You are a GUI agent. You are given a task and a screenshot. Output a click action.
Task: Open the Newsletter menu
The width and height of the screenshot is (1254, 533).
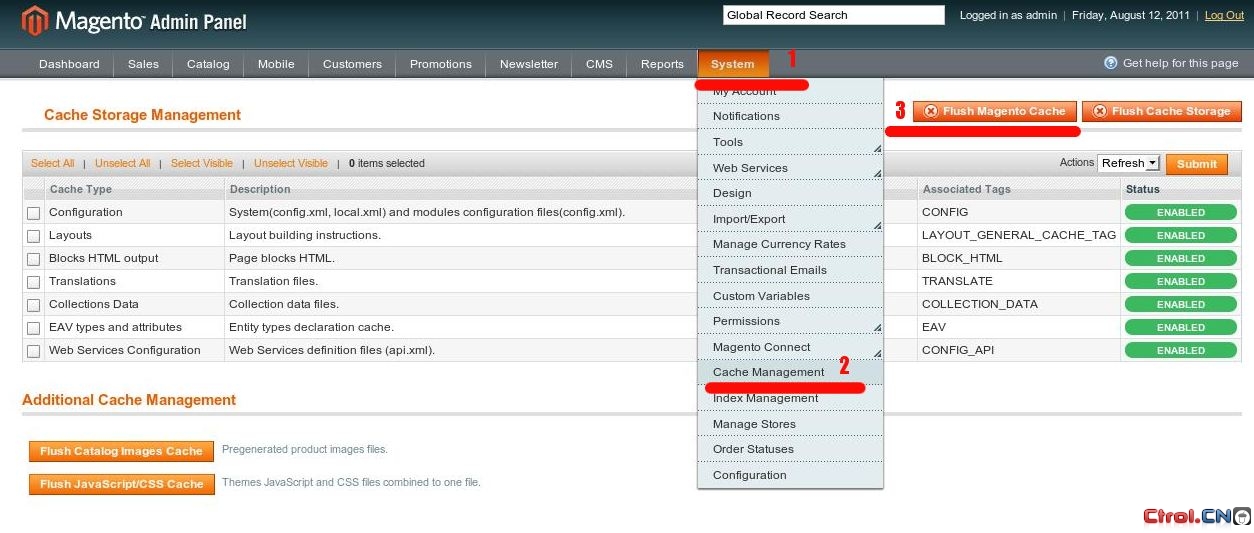tap(529, 64)
